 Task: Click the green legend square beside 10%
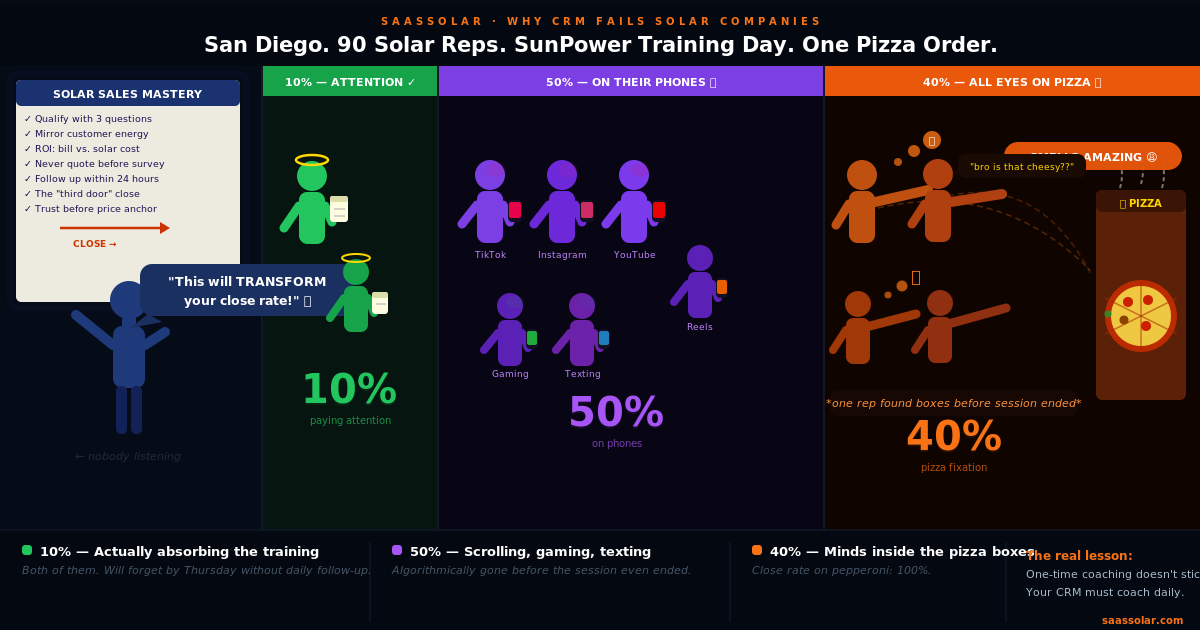tap(27, 550)
